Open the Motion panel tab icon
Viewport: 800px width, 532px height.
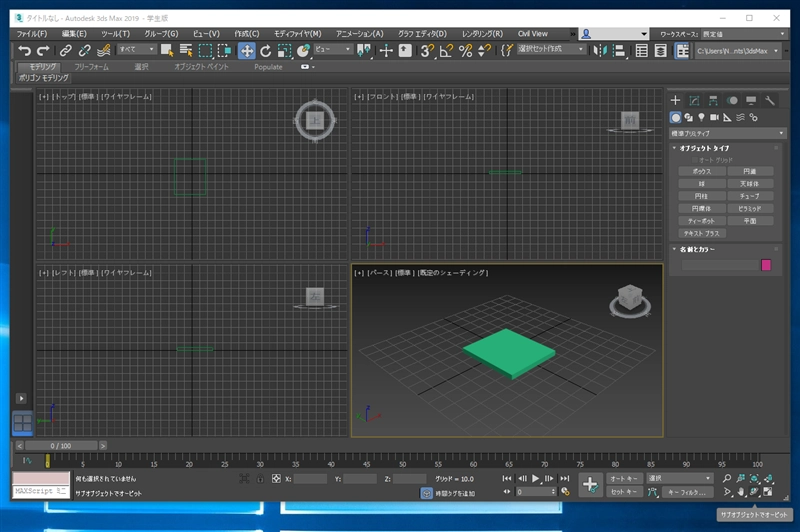[x=732, y=100]
